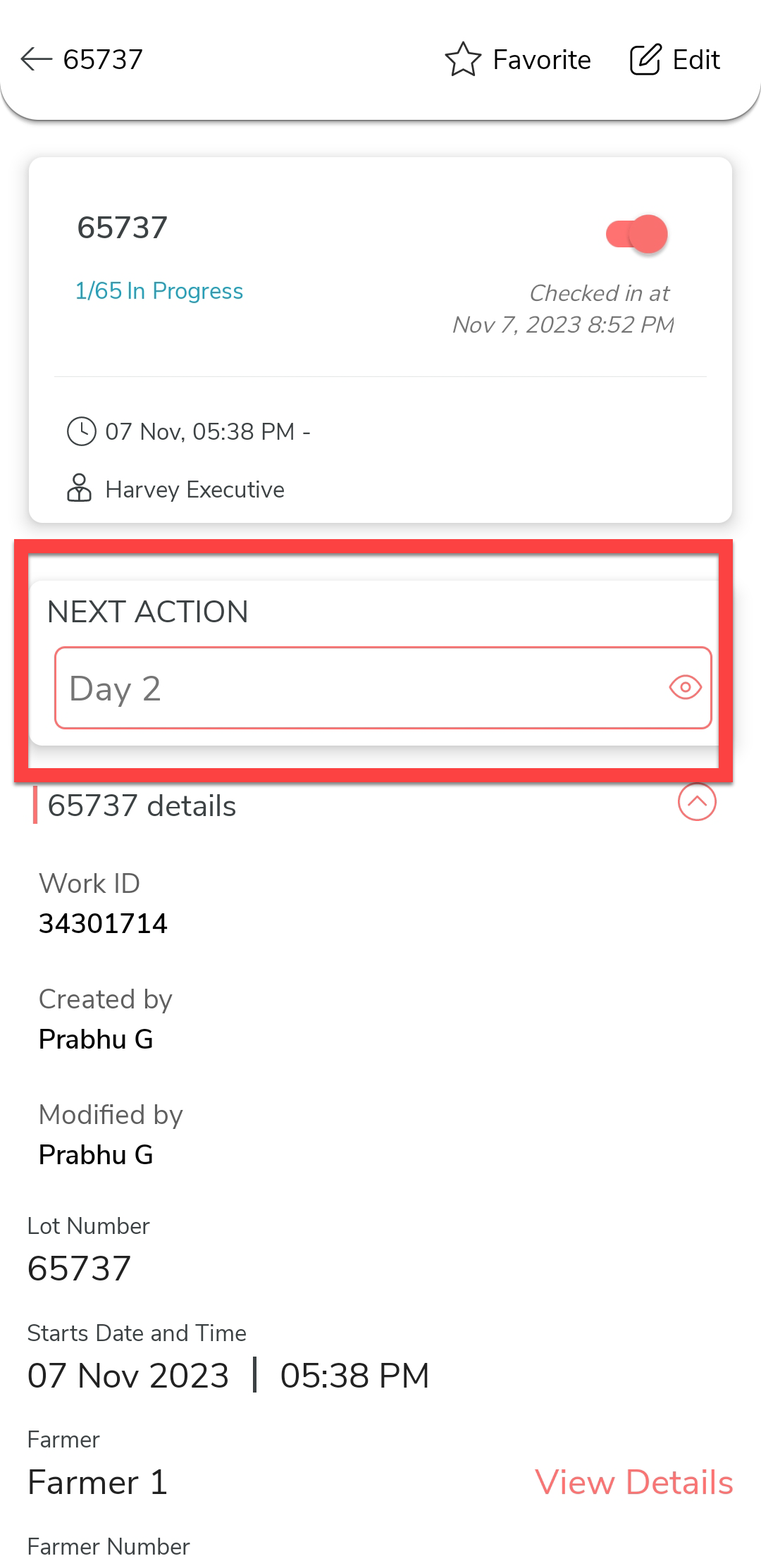
Task: Click the Favorite star icon
Action: (x=463, y=60)
